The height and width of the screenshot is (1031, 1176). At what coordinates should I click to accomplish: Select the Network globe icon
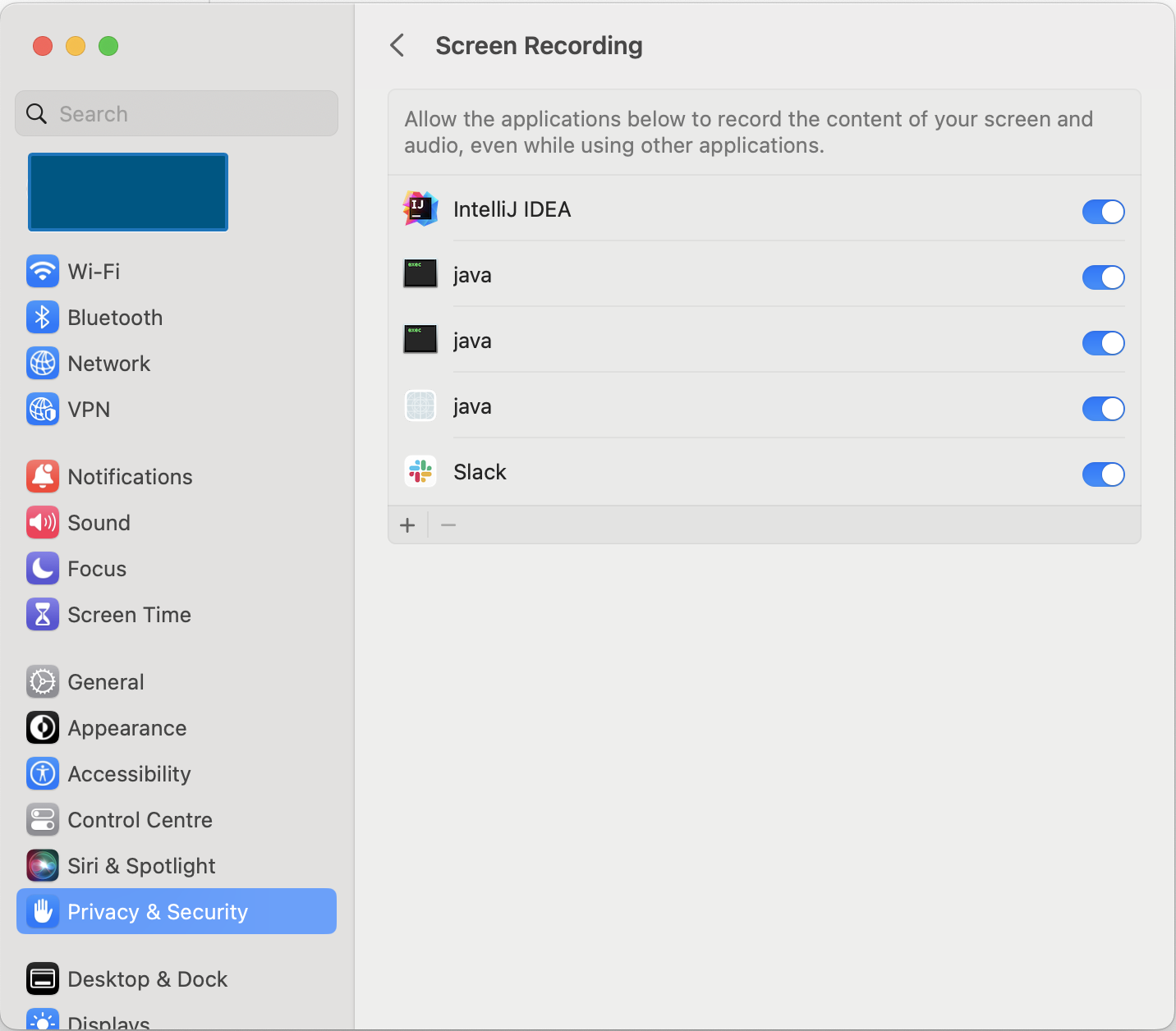coord(43,364)
